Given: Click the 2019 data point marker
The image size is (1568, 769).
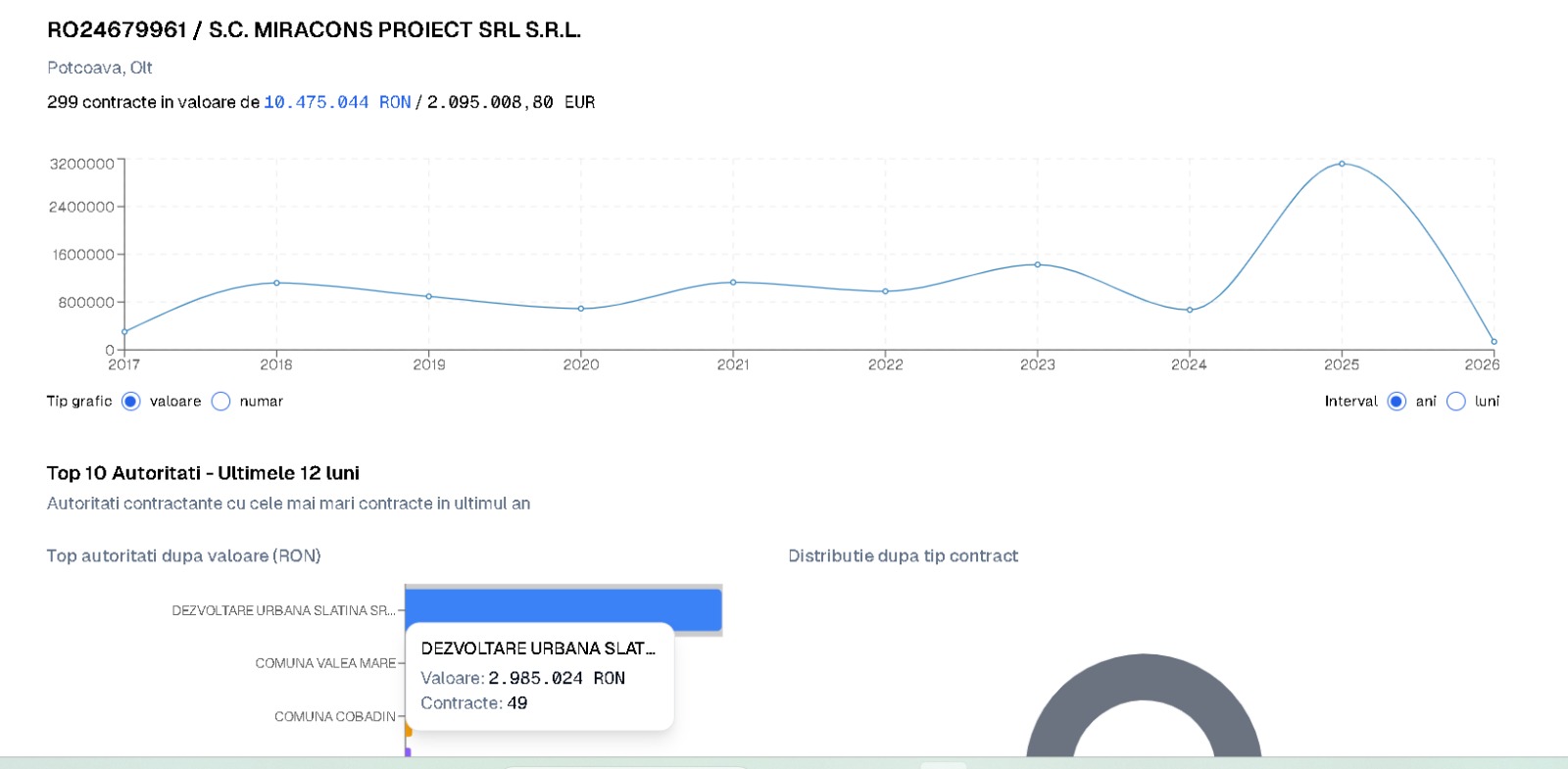Looking at the screenshot, I should click(x=429, y=297).
